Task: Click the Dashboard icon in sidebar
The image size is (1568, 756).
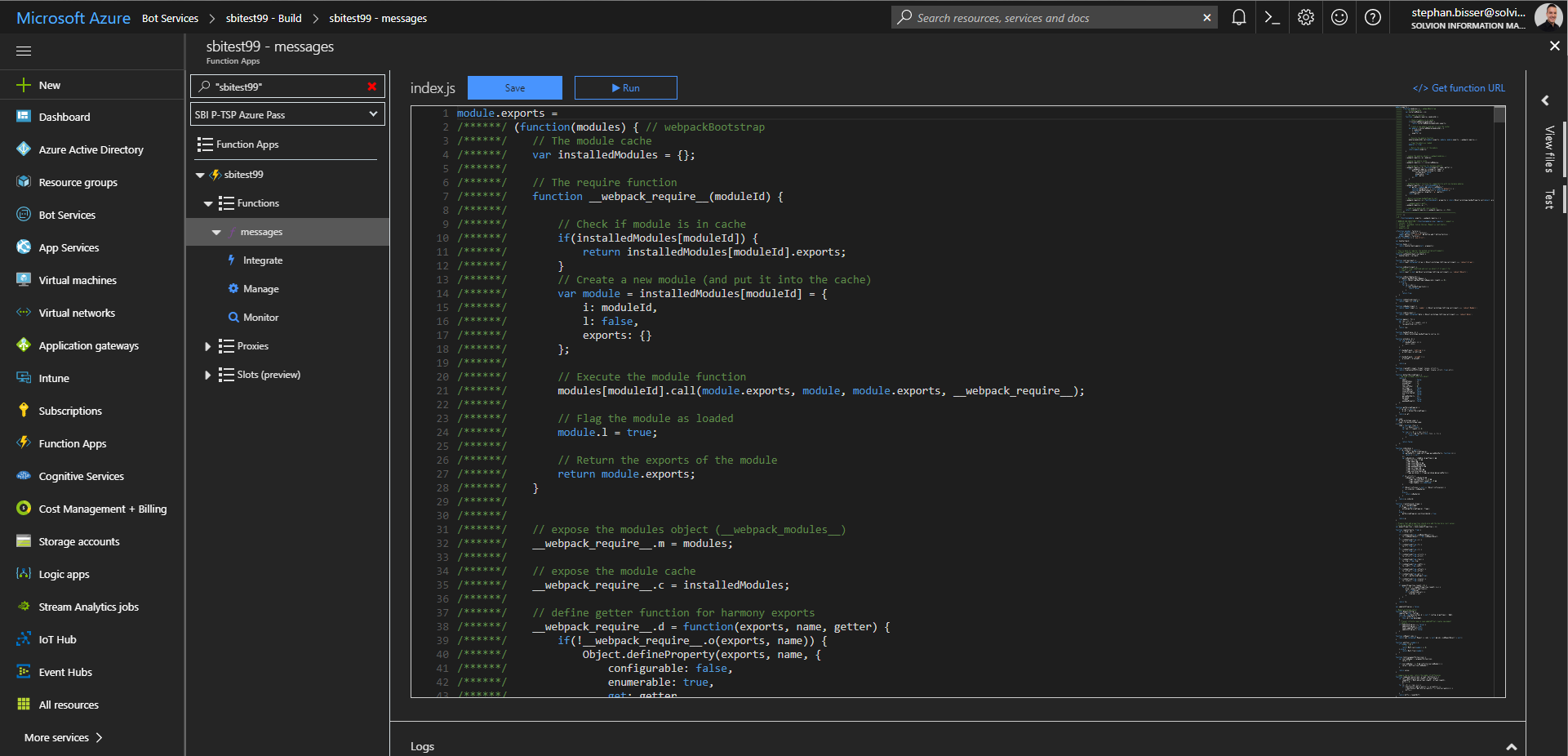Action: point(24,117)
